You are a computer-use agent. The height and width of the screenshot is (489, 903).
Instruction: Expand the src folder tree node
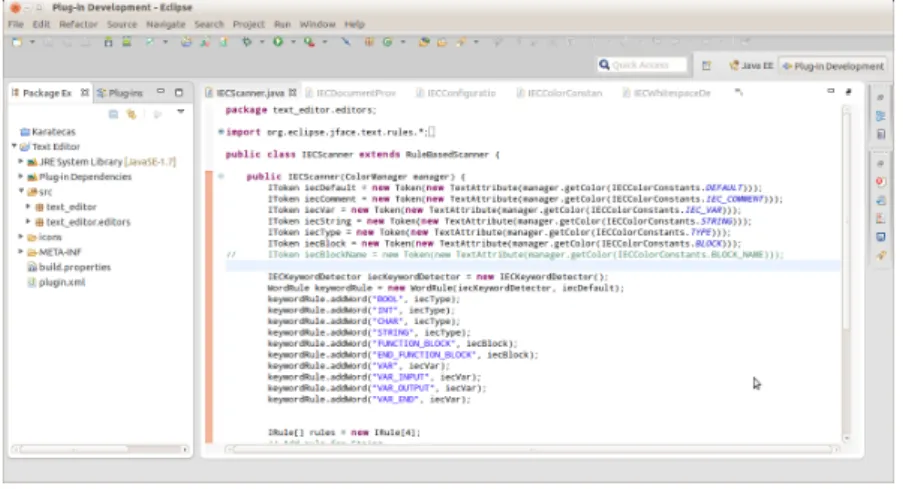(21, 191)
